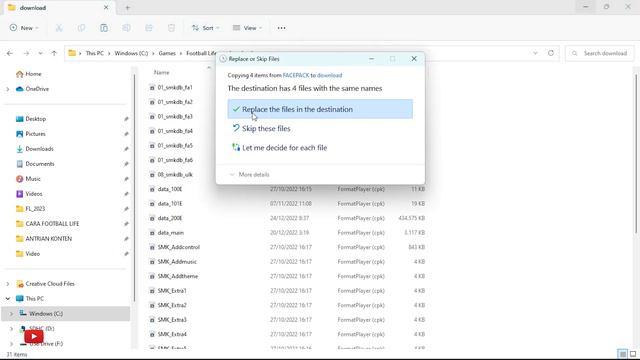Select file data_200E
The height and width of the screenshot is (360, 640).
tap(170, 218)
